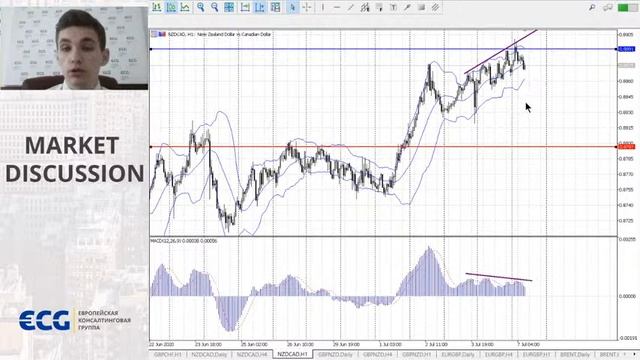Click the 0.8845 price scale value
The width and height of the screenshot is (640, 360).
click(626, 97)
